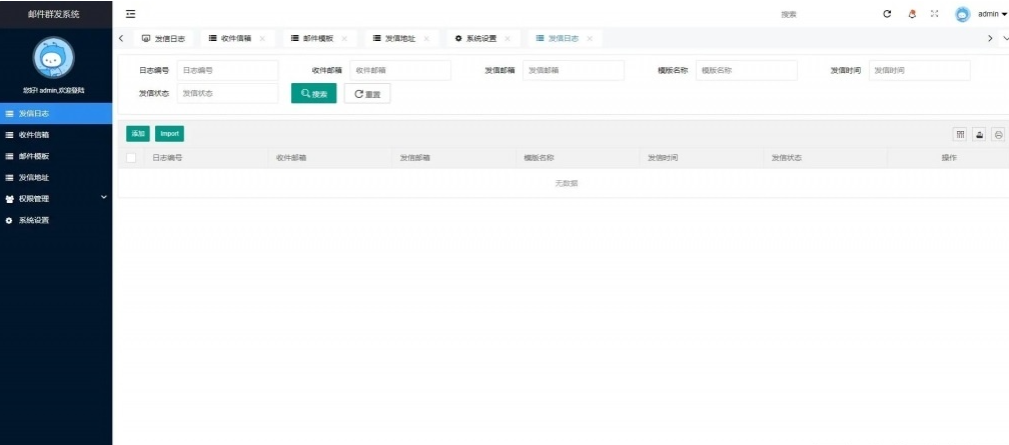
Task: Click the Import button
Action: coord(169,133)
